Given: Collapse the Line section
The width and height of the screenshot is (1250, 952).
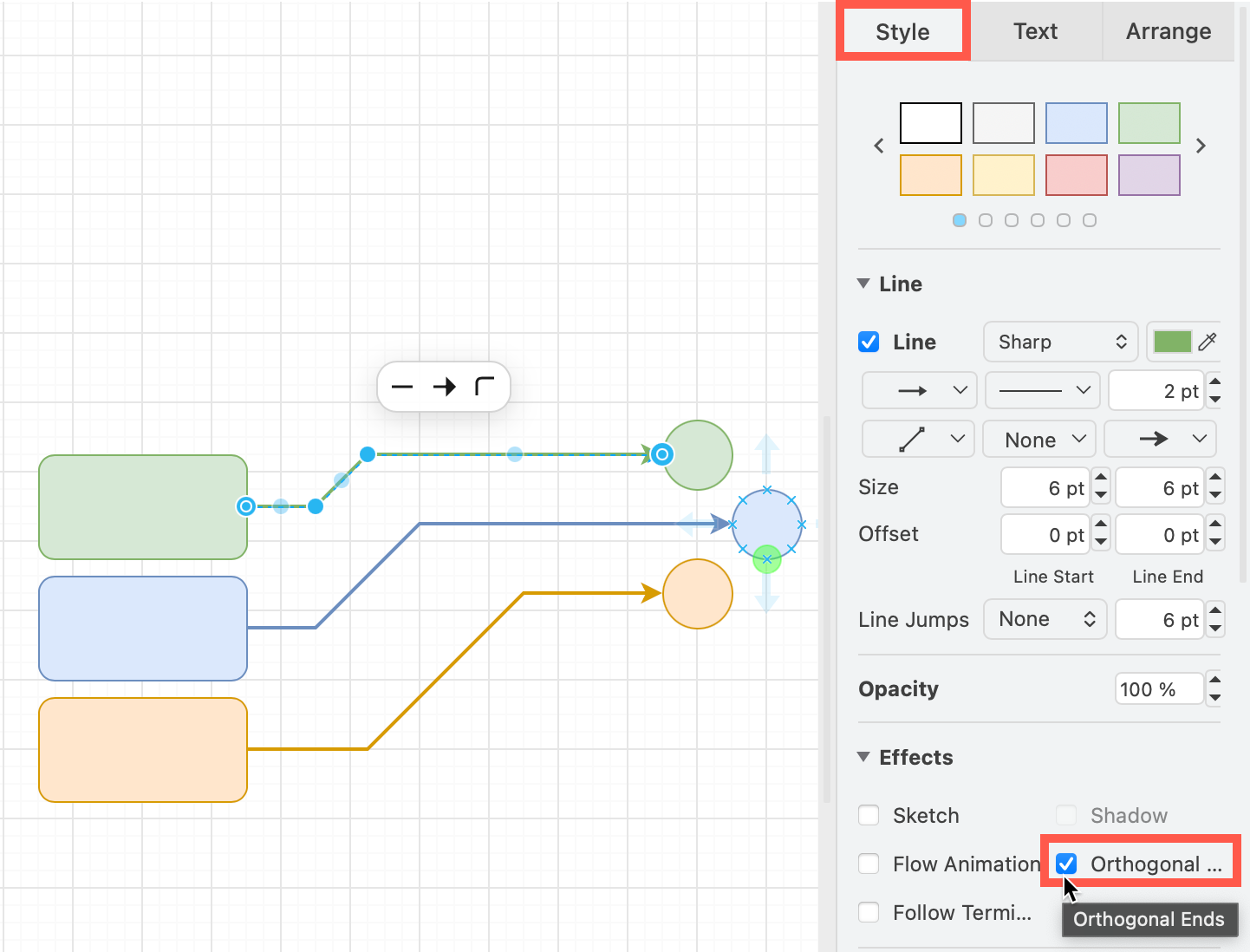Looking at the screenshot, I should coord(863,284).
